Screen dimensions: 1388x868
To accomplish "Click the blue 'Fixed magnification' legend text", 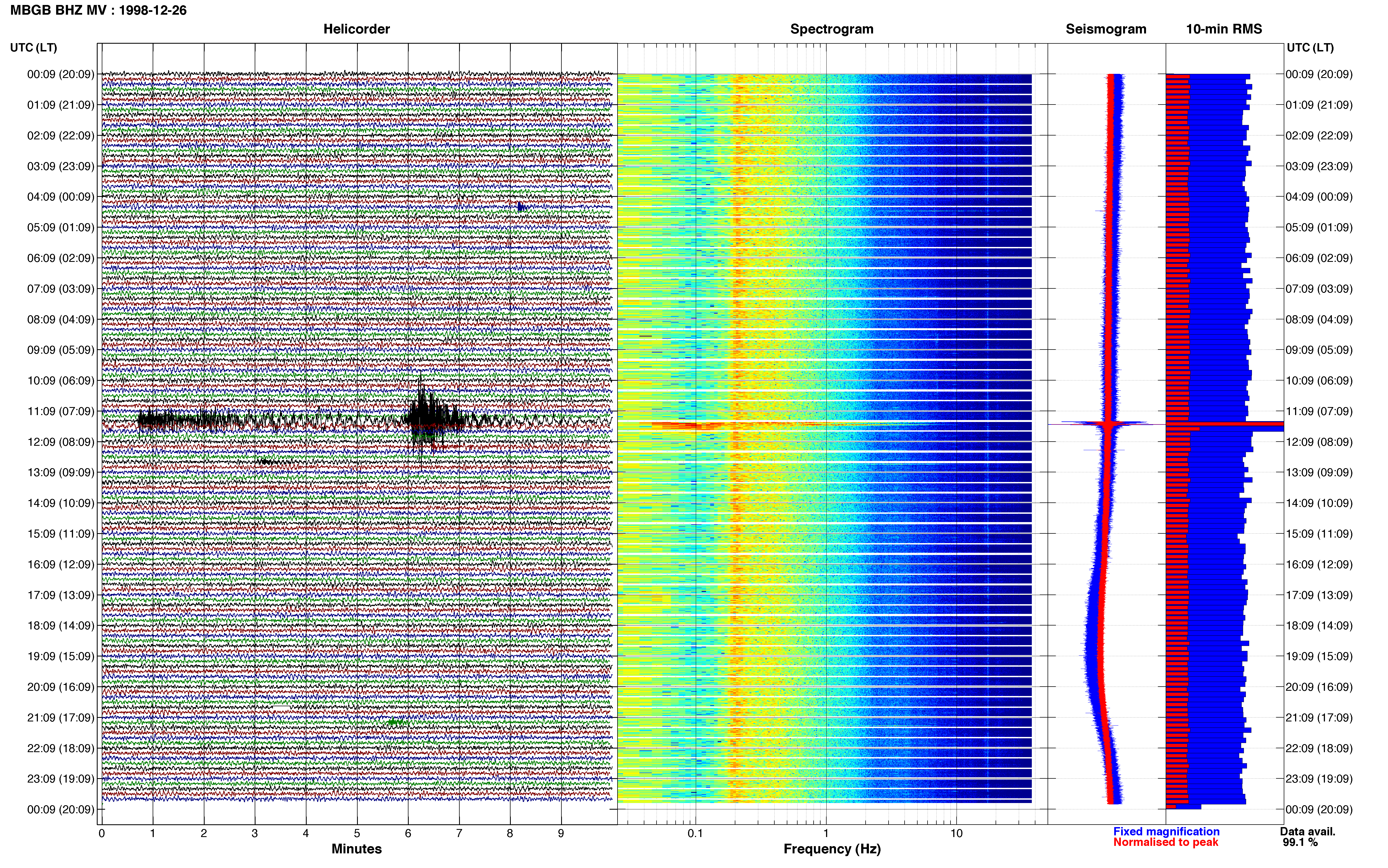I will pyautogui.click(x=1166, y=832).
